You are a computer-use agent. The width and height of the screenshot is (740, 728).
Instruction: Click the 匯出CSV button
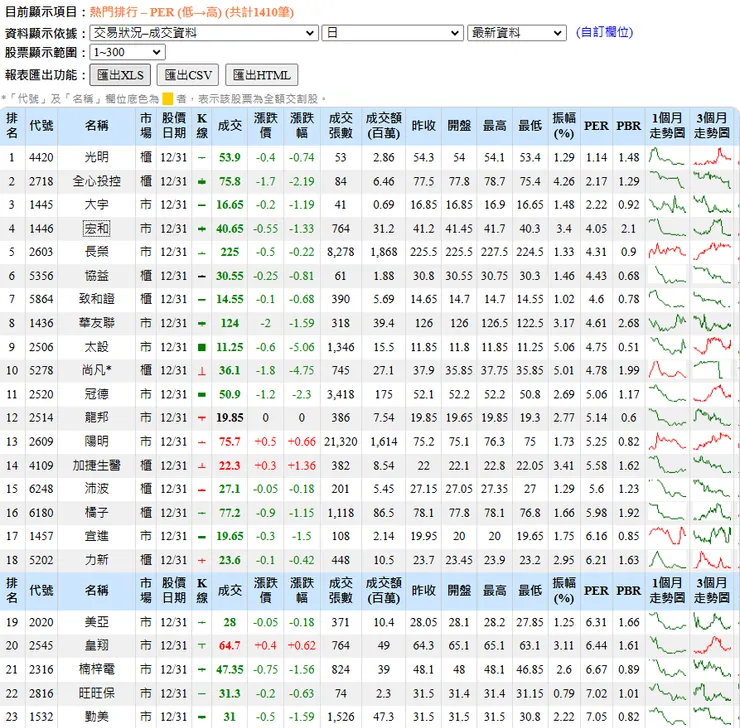pyautogui.click(x=188, y=75)
